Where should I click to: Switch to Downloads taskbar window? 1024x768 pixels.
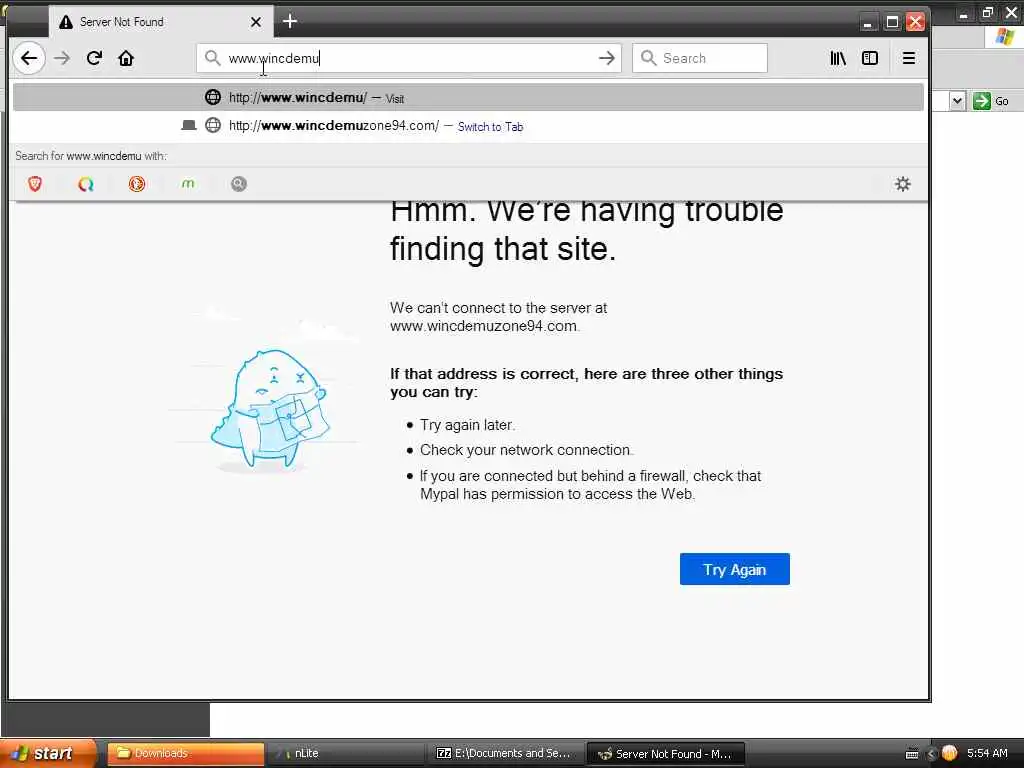point(186,754)
